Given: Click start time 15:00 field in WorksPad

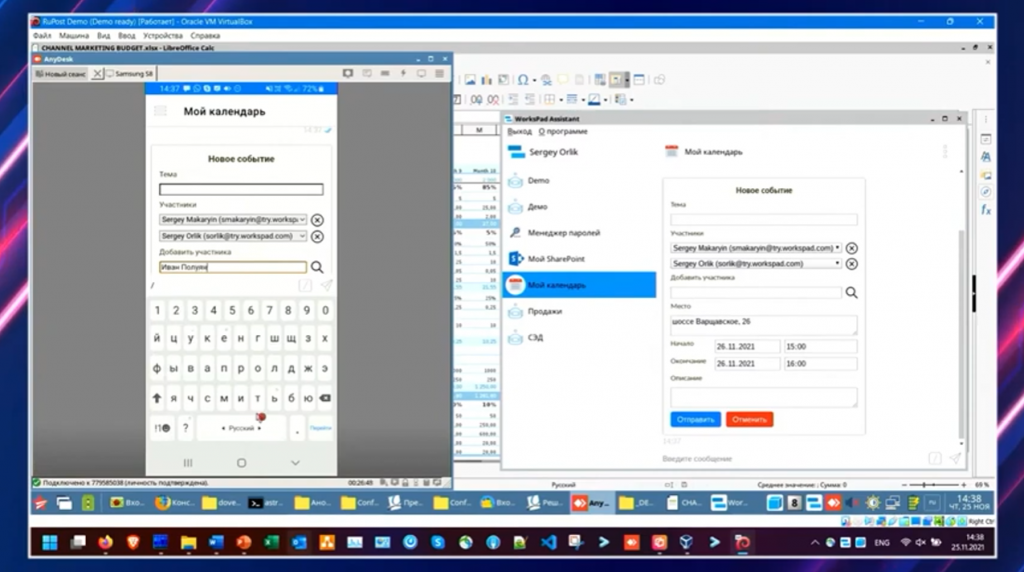Looking at the screenshot, I should click(820, 347).
